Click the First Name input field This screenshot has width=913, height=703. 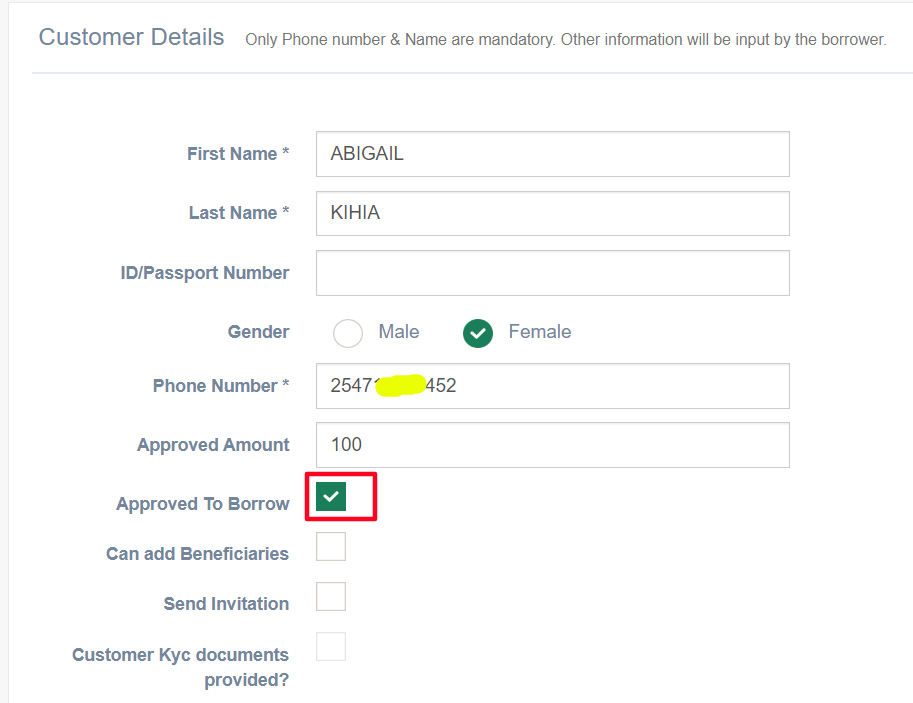(552, 154)
